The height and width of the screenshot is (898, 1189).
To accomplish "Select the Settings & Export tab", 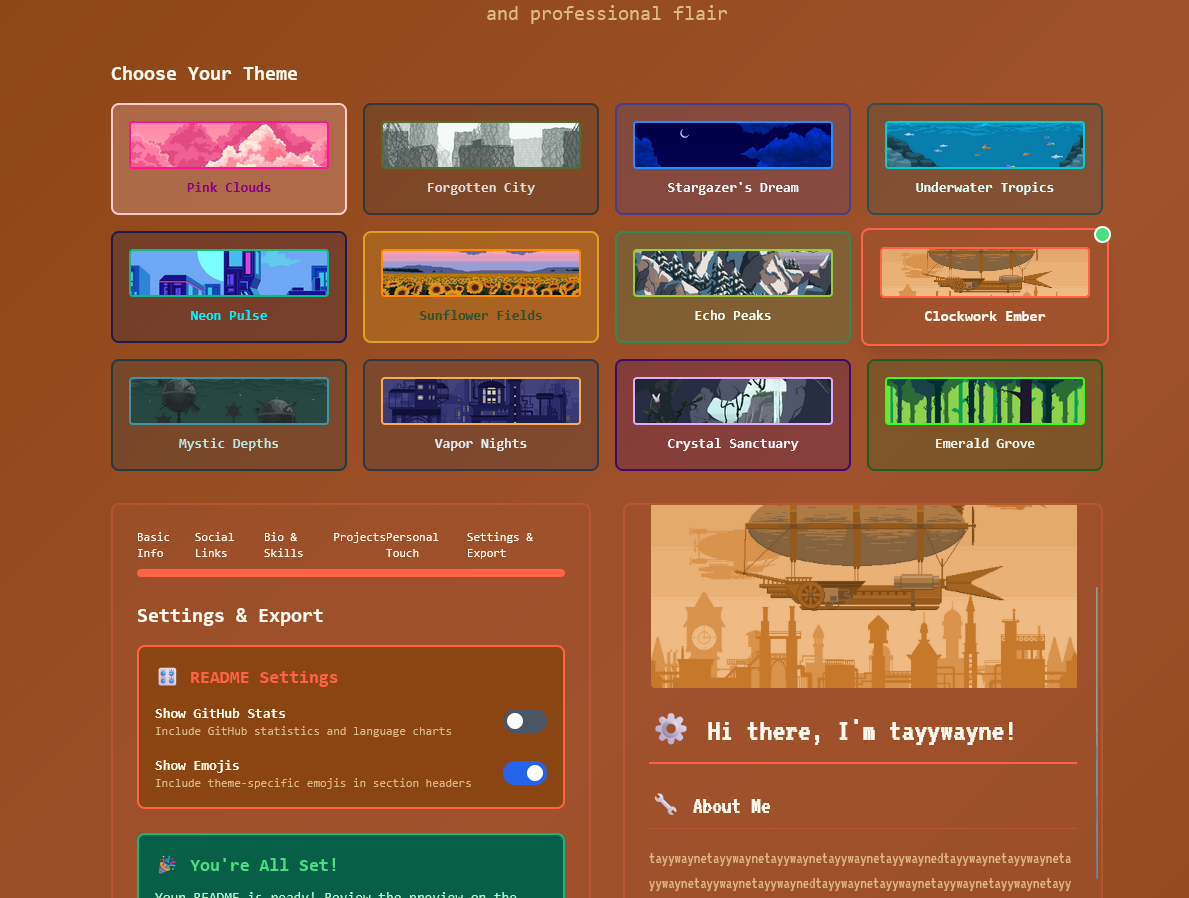I will point(500,545).
